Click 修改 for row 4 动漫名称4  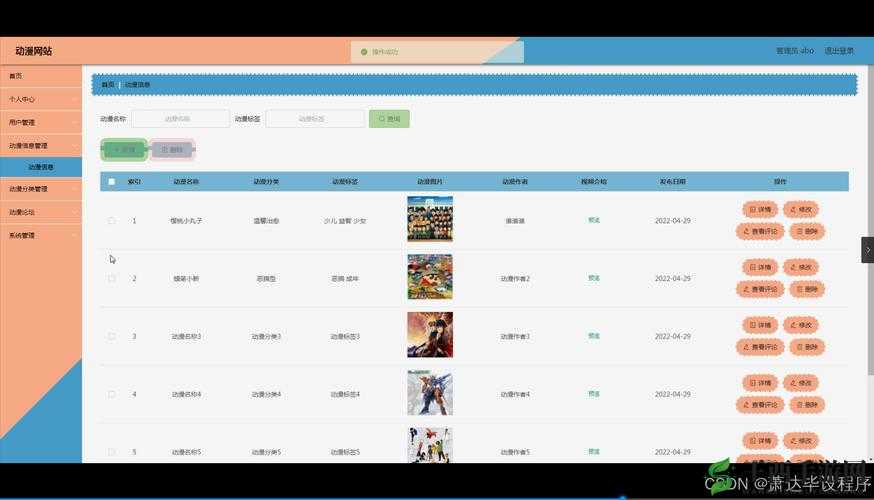pos(801,383)
